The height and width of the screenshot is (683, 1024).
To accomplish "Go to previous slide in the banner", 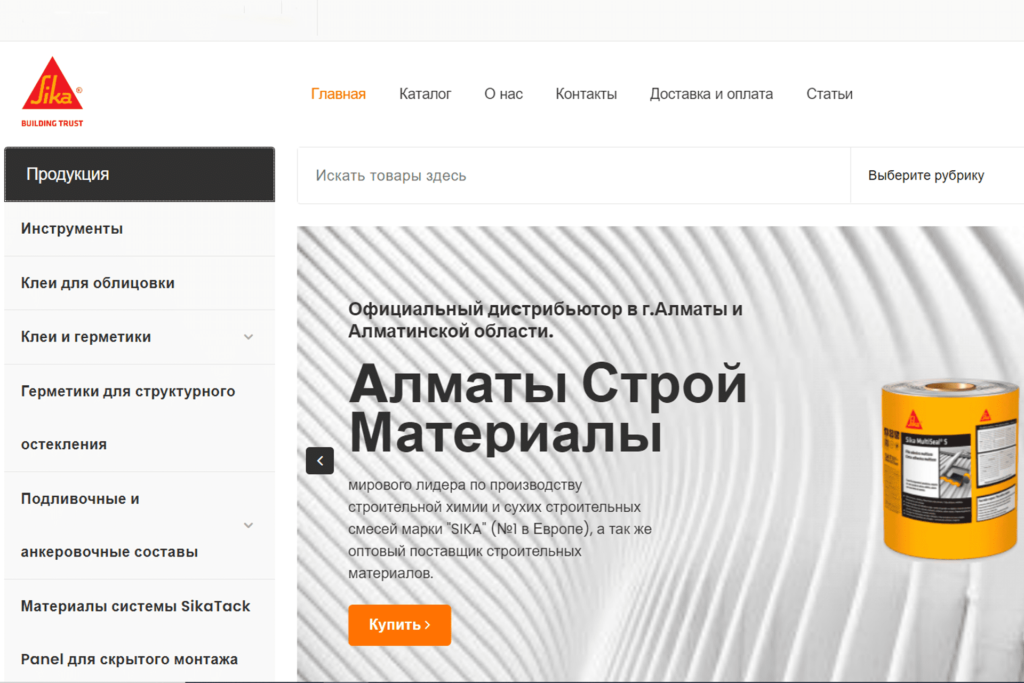I will point(320,461).
